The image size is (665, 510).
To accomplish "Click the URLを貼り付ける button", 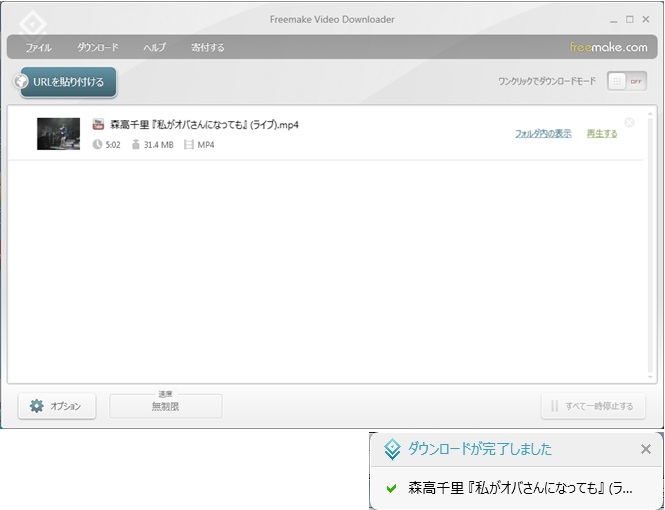I will (x=68, y=82).
